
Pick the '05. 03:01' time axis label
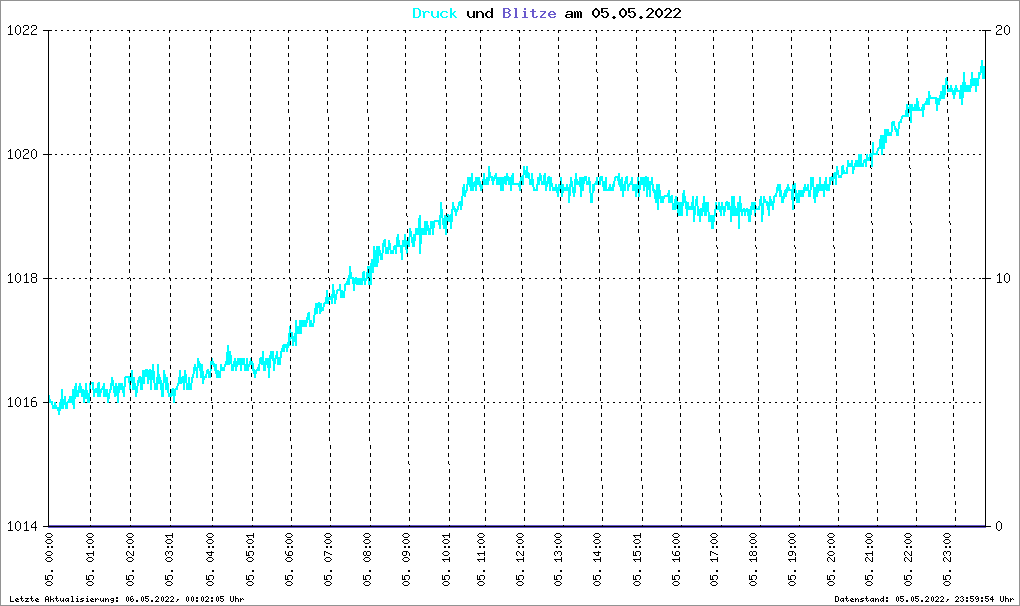coord(170,560)
